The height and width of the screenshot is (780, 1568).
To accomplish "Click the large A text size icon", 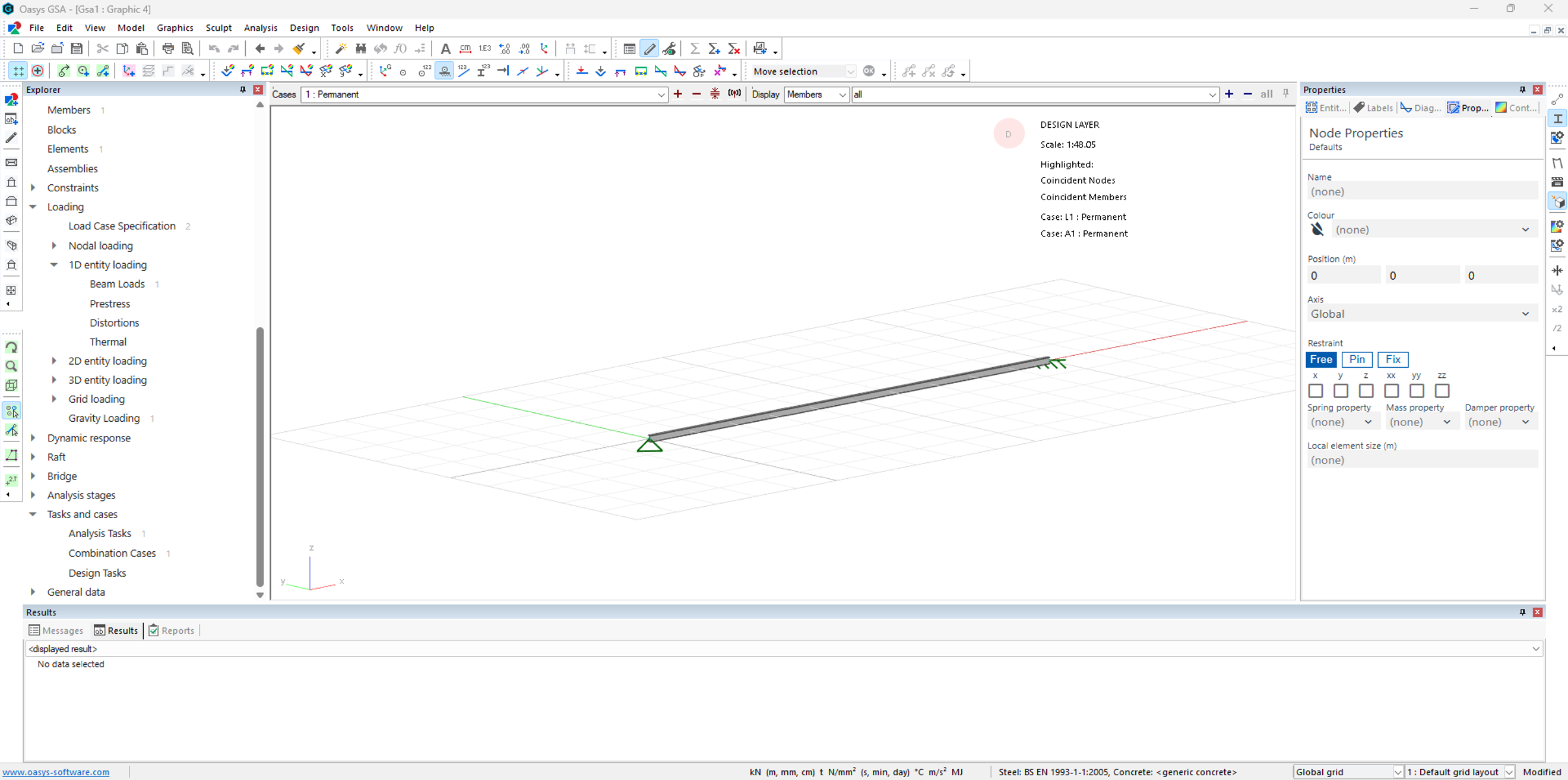I will click(445, 49).
